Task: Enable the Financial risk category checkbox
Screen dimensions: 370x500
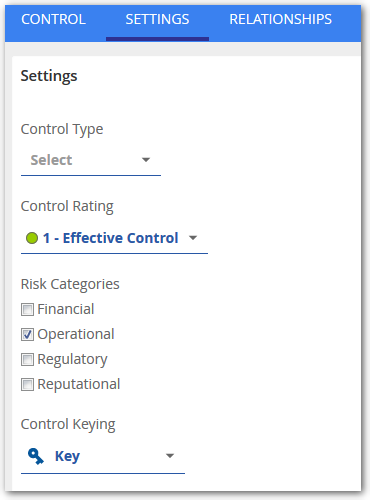Action: click(27, 309)
